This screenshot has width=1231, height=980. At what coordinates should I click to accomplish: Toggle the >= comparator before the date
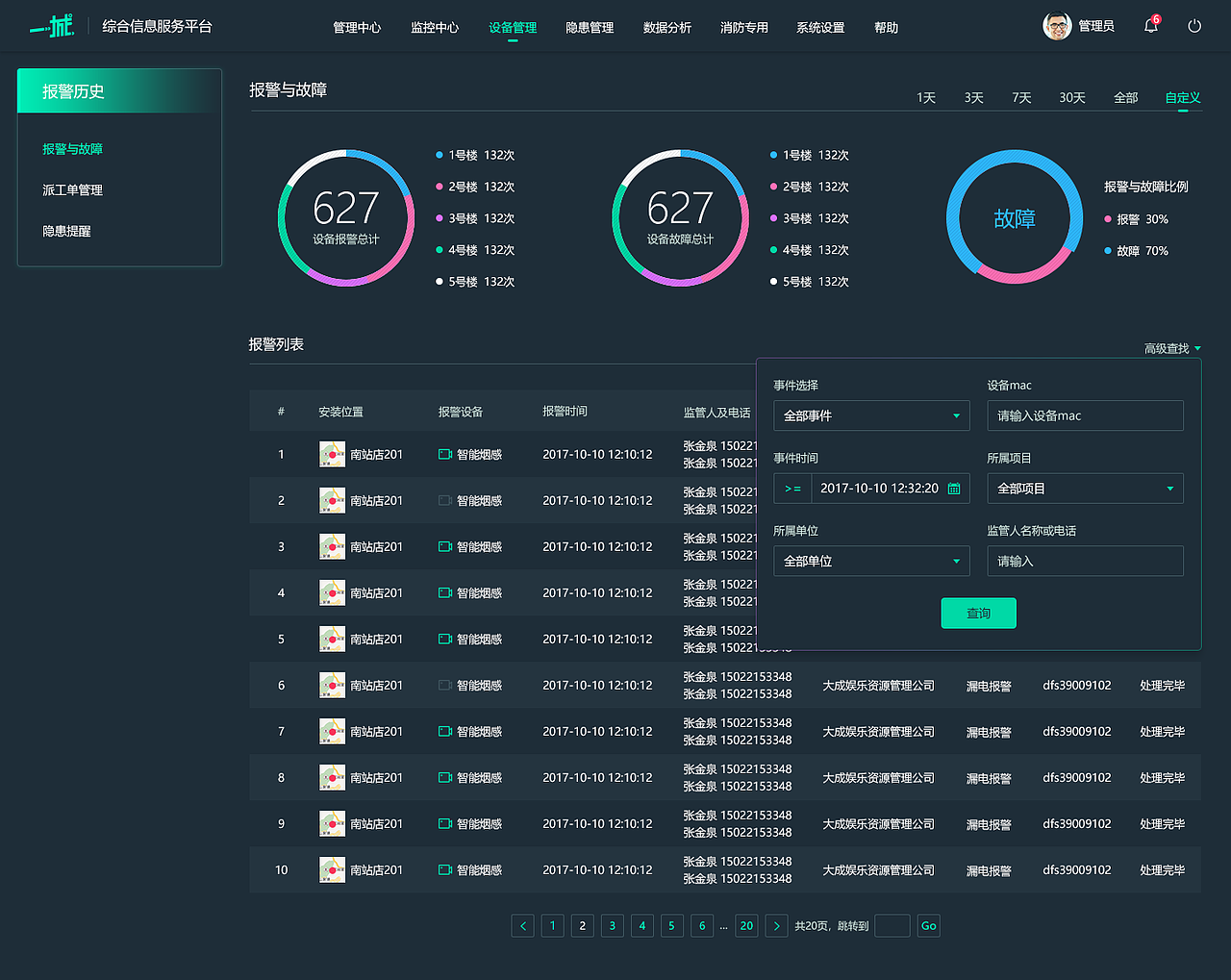pos(791,488)
